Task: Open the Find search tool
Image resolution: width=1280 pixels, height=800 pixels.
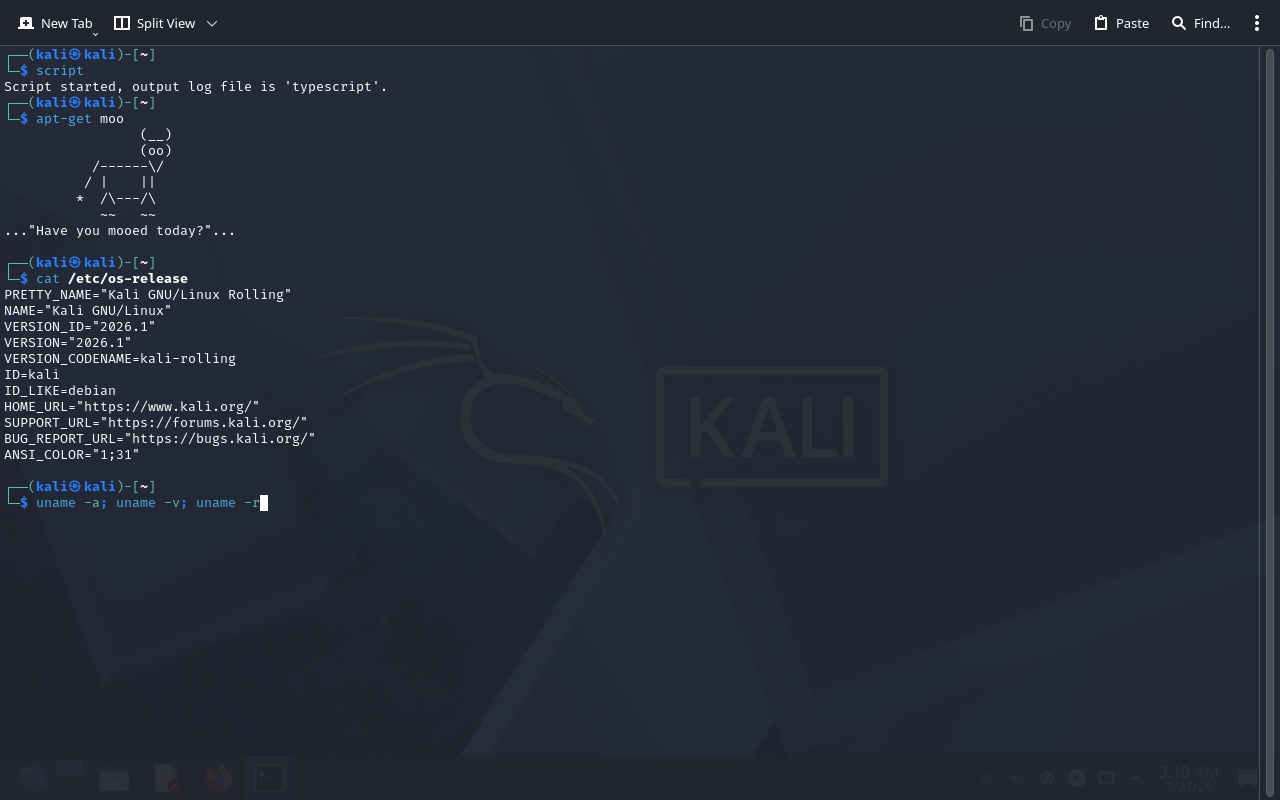Action: point(1200,23)
